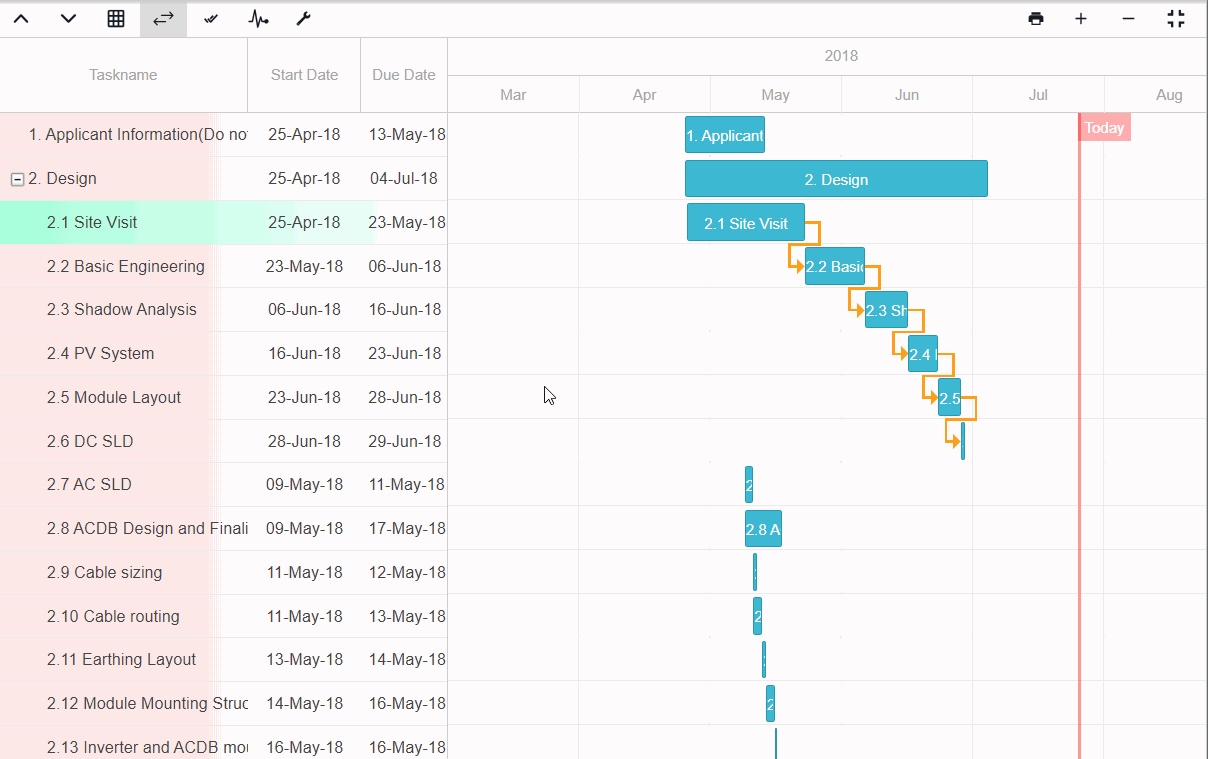Fit the chart to screen with the corners icon
This screenshot has height=759, width=1208.
(1176, 18)
